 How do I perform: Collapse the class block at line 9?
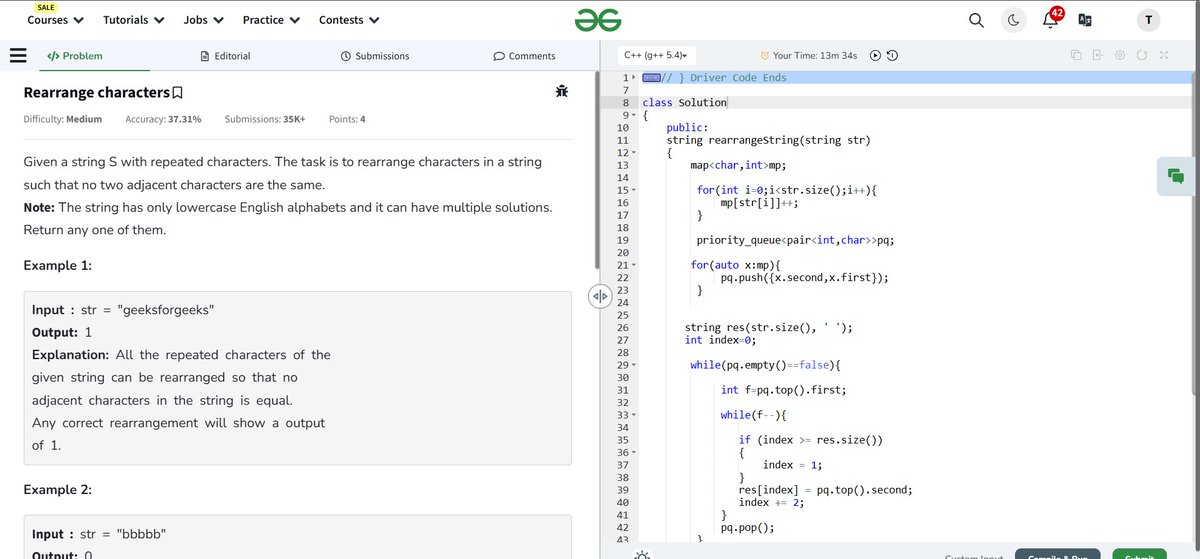pos(633,115)
